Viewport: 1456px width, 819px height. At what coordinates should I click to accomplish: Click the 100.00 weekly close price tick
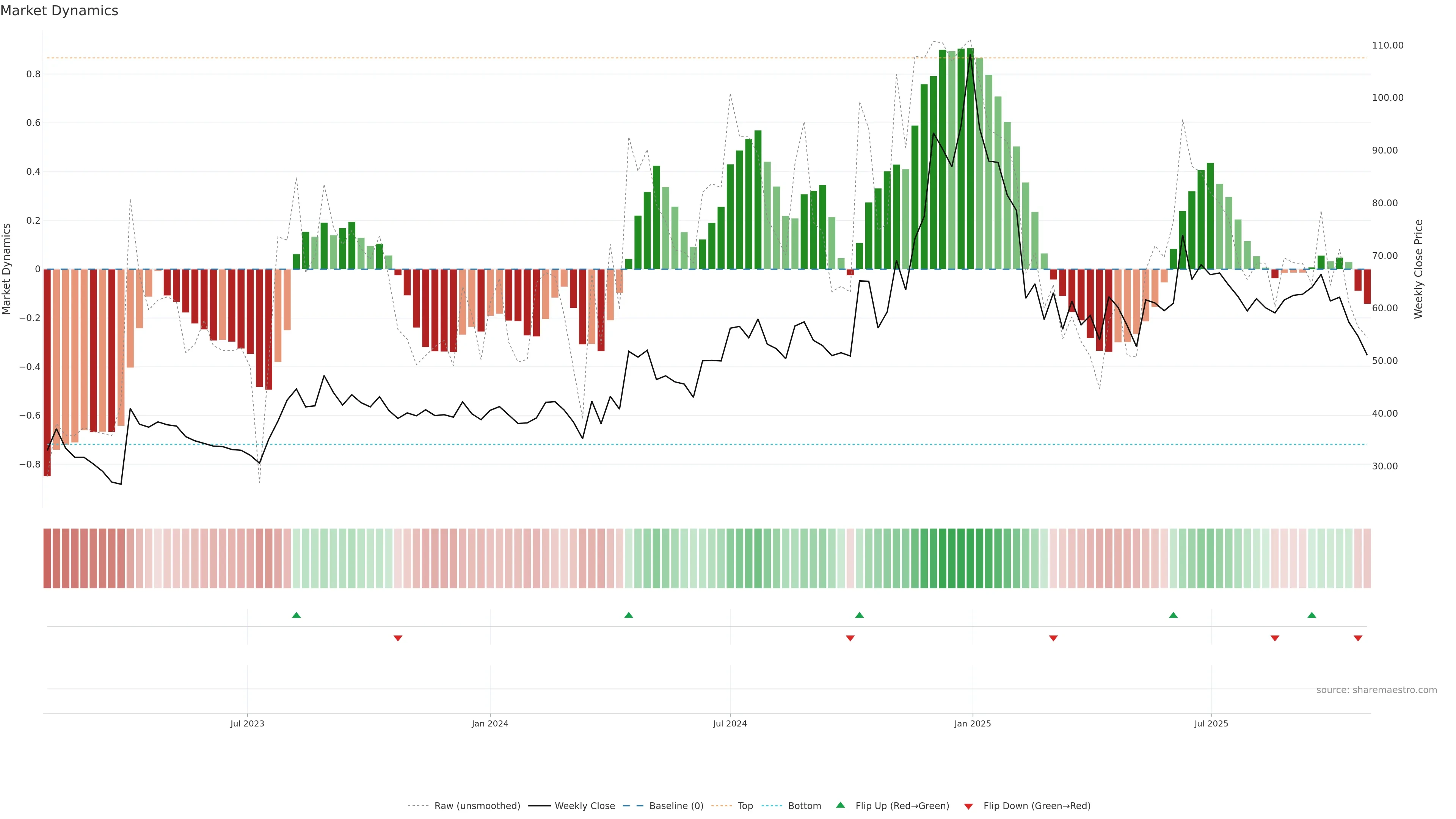(1388, 98)
